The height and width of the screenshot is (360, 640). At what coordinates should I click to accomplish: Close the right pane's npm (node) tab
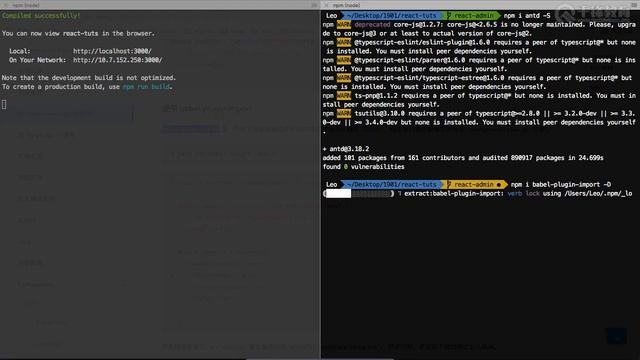click(x=326, y=5)
